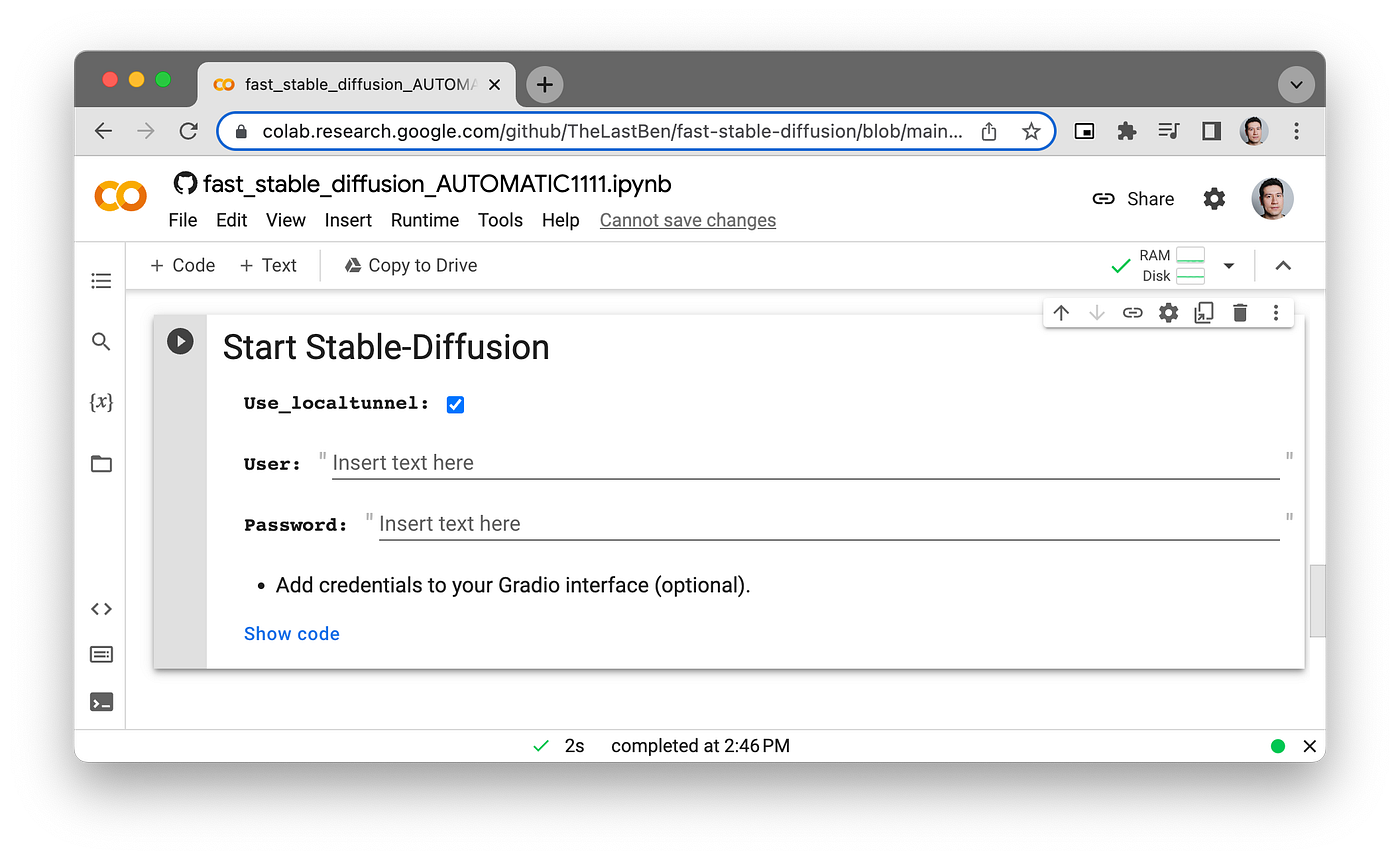Click the Show code link
The image size is (1400, 860).
[292, 634]
